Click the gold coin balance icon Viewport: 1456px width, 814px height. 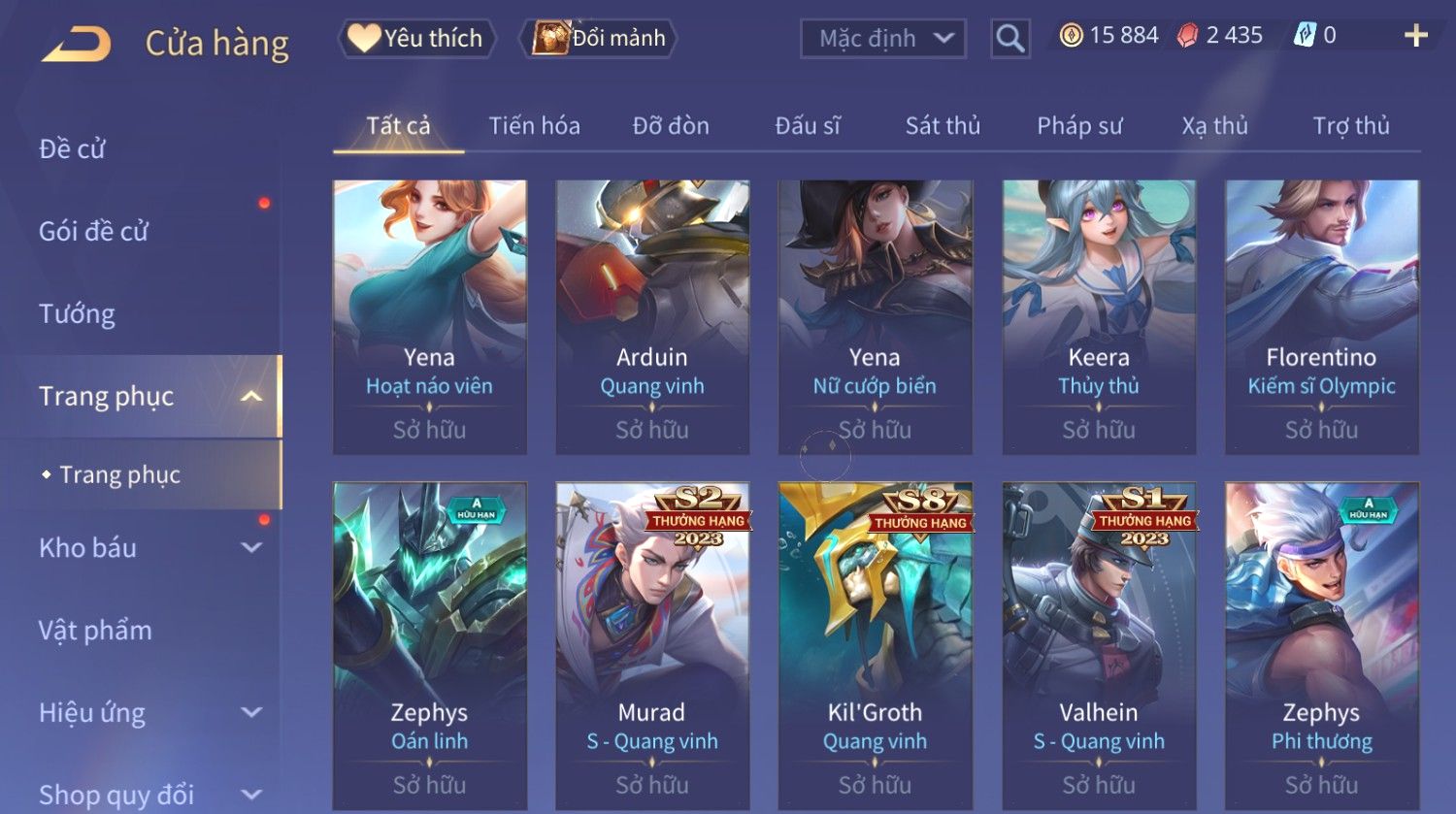1071,36
